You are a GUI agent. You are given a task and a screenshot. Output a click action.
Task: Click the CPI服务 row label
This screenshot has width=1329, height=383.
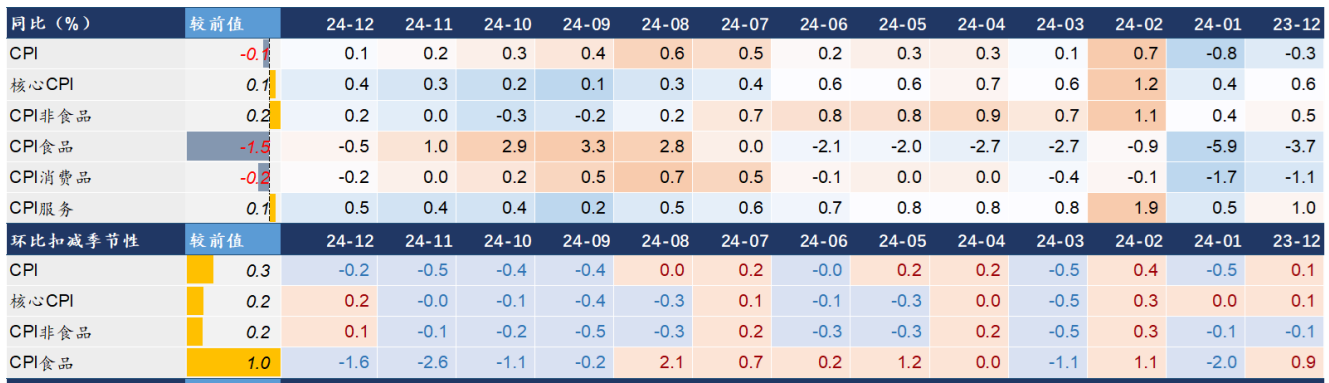pos(41,209)
